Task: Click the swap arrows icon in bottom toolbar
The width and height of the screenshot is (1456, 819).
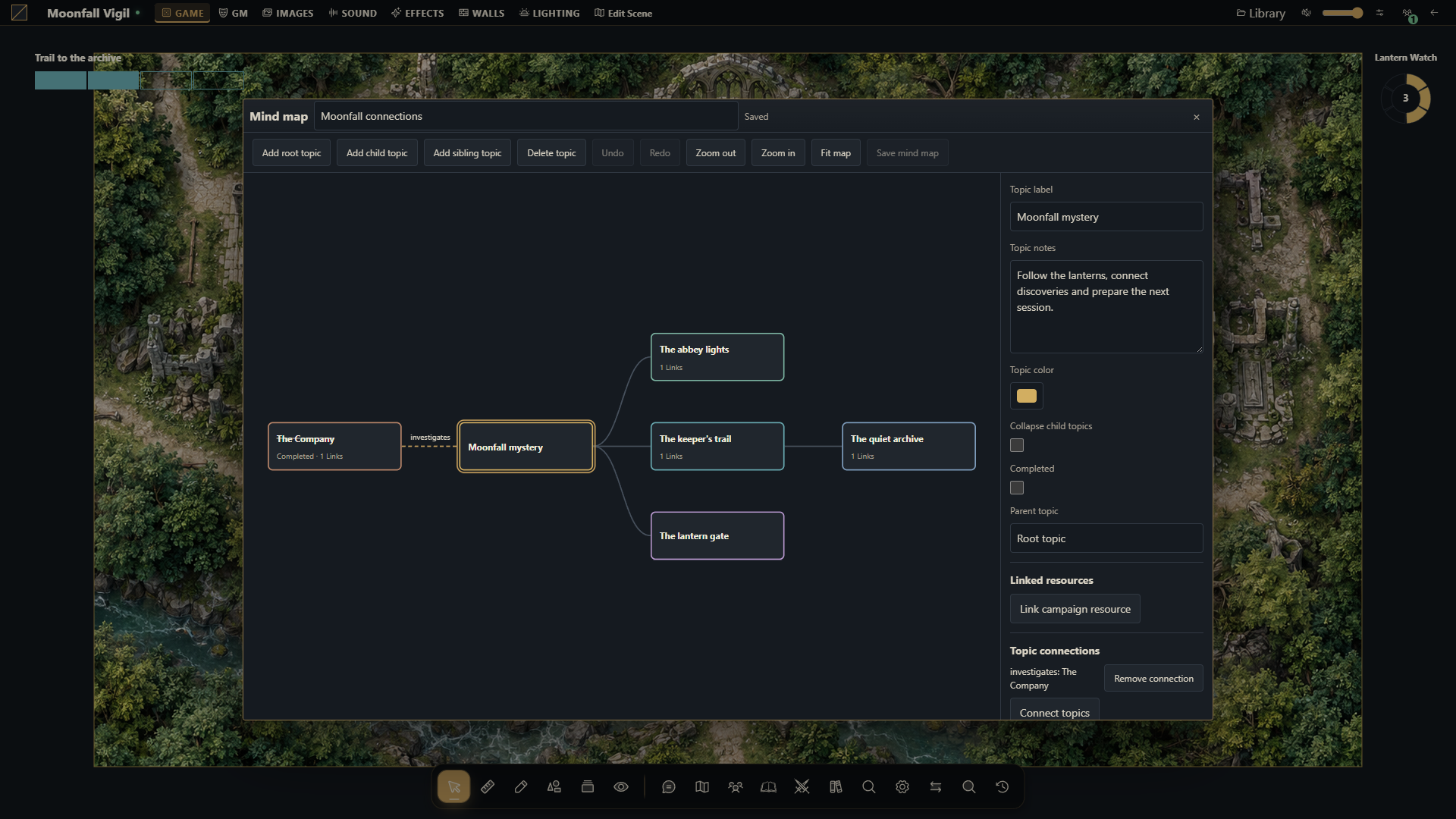Action: coord(936,787)
